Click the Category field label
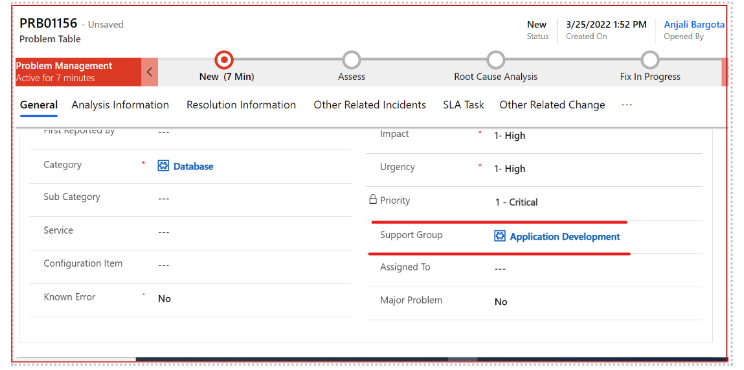This screenshot has width=744, height=370. click(62, 165)
